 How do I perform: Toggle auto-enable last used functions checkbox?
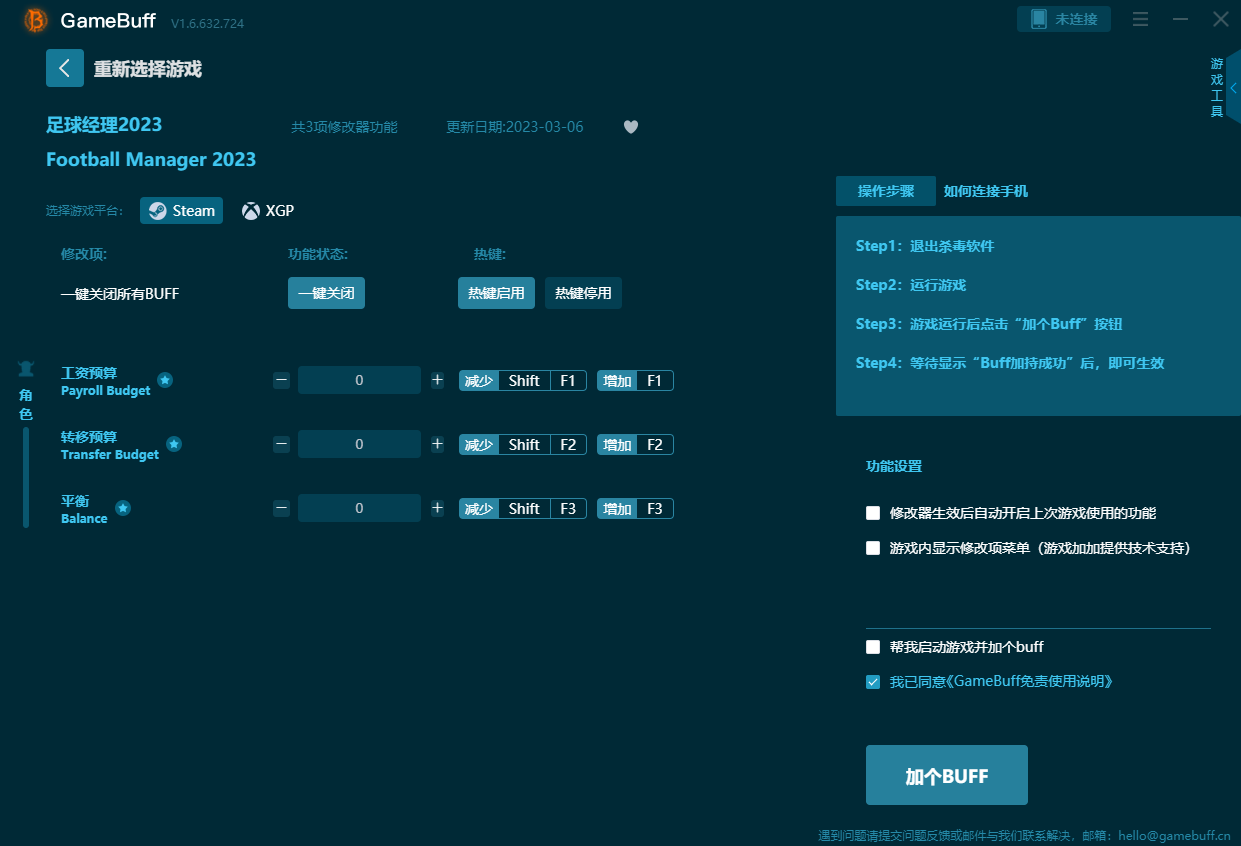click(873, 513)
